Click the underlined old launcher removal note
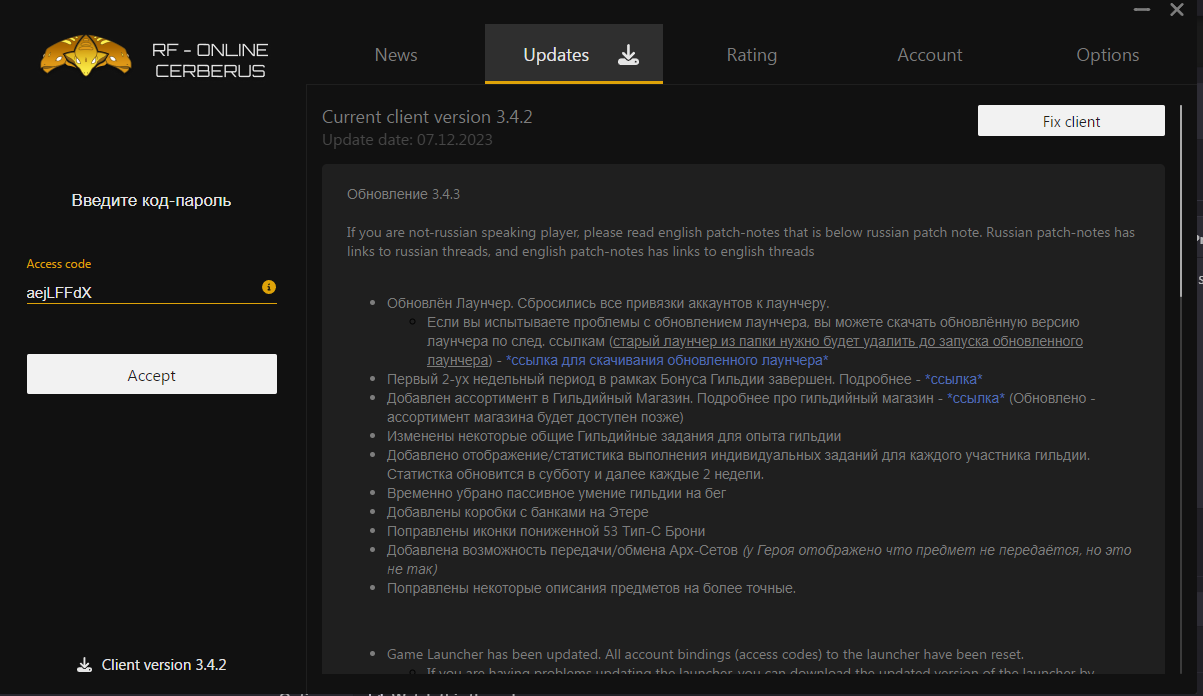The image size is (1203, 696). pyautogui.click(x=846, y=341)
